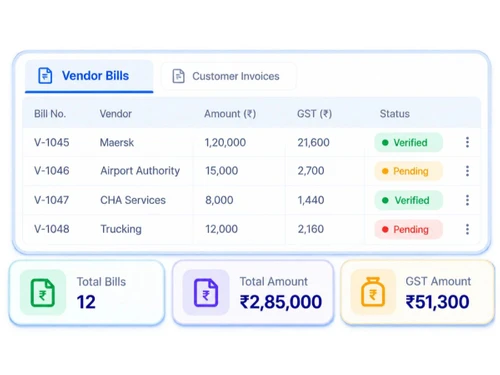This screenshot has width=500, height=375.
Task: Click the Pending status badge for V-1046
Action: pyautogui.click(x=409, y=171)
